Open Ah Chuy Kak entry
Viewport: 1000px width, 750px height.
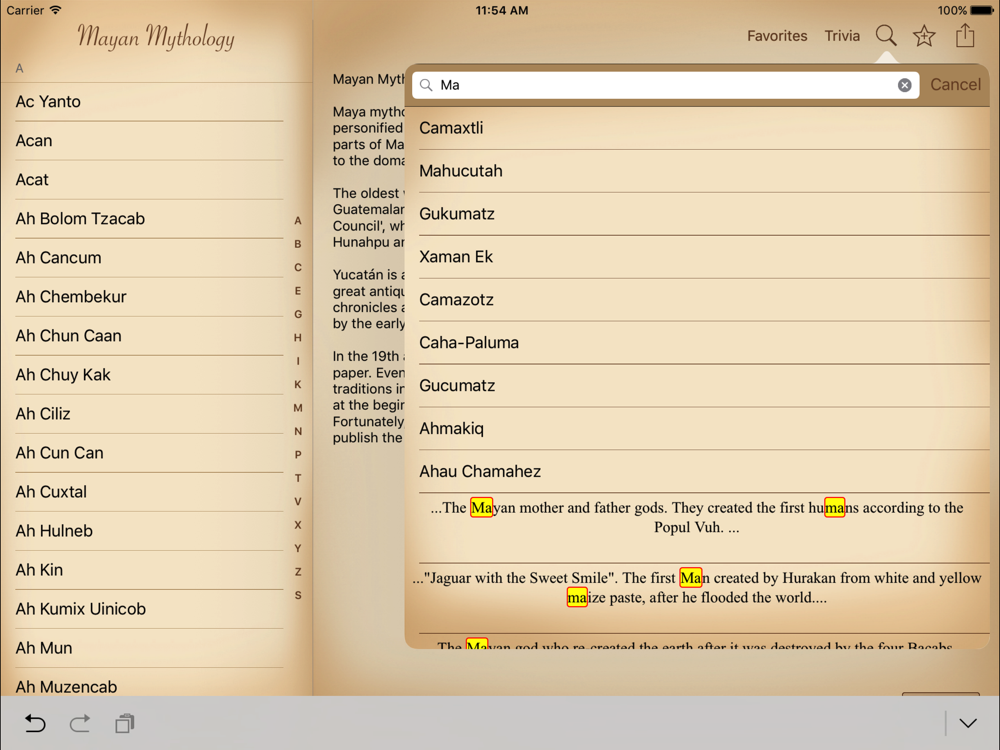click(x=149, y=375)
